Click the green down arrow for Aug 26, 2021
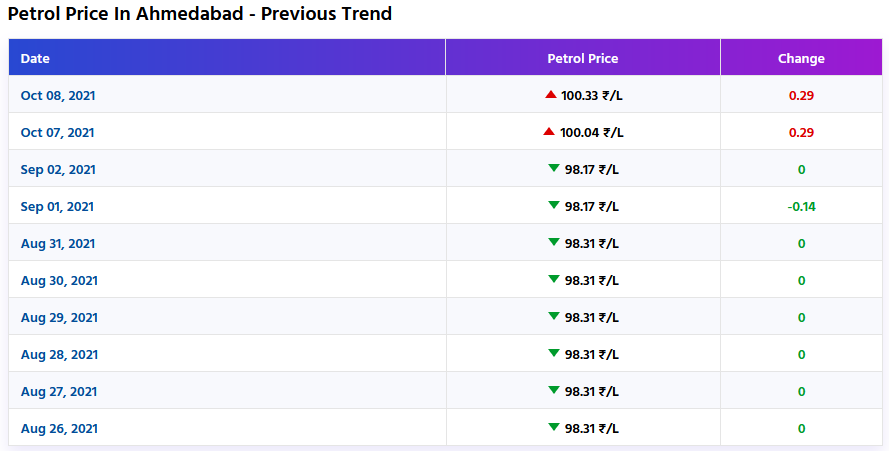 click(x=553, y=427)
